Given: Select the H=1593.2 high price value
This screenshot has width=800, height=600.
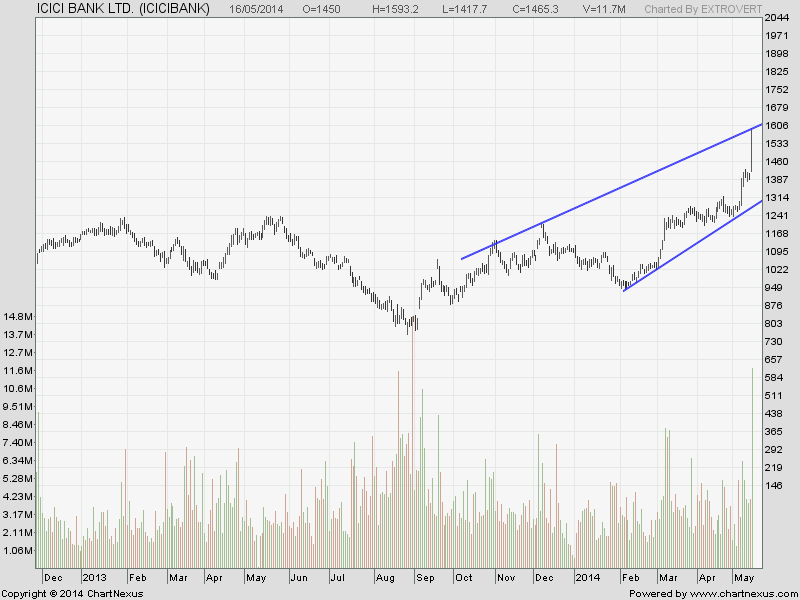Looking at the screenshot, I should [x=399, y=9].
